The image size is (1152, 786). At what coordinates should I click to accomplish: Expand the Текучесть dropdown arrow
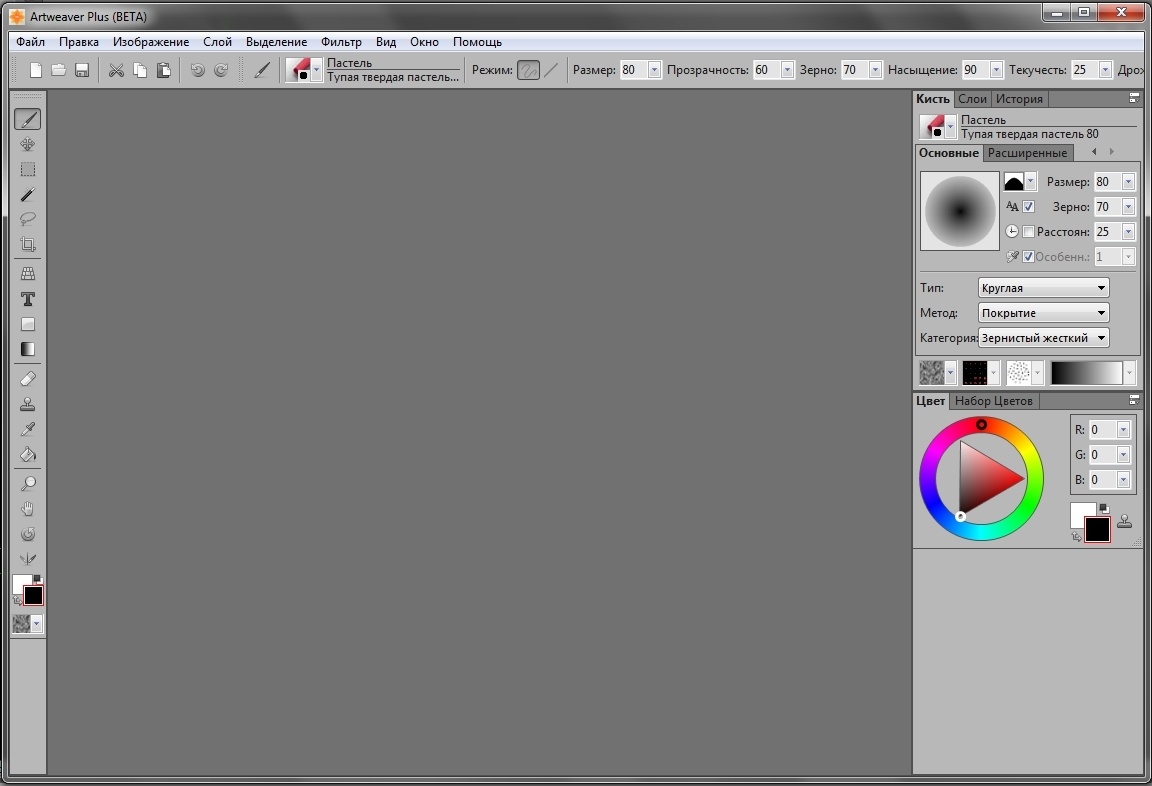coord(1105,70)
